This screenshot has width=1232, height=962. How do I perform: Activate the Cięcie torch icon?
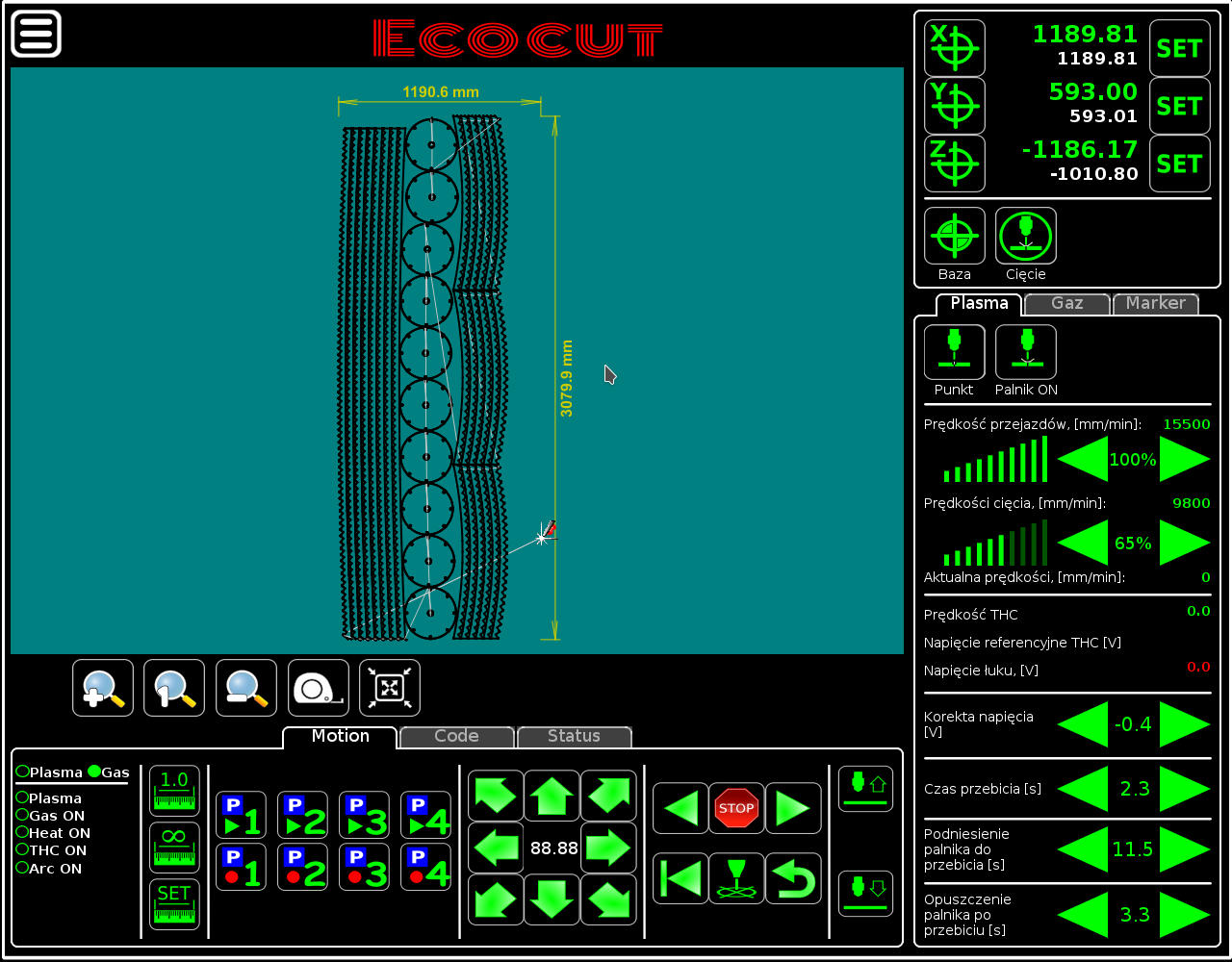coord(1025,234)
